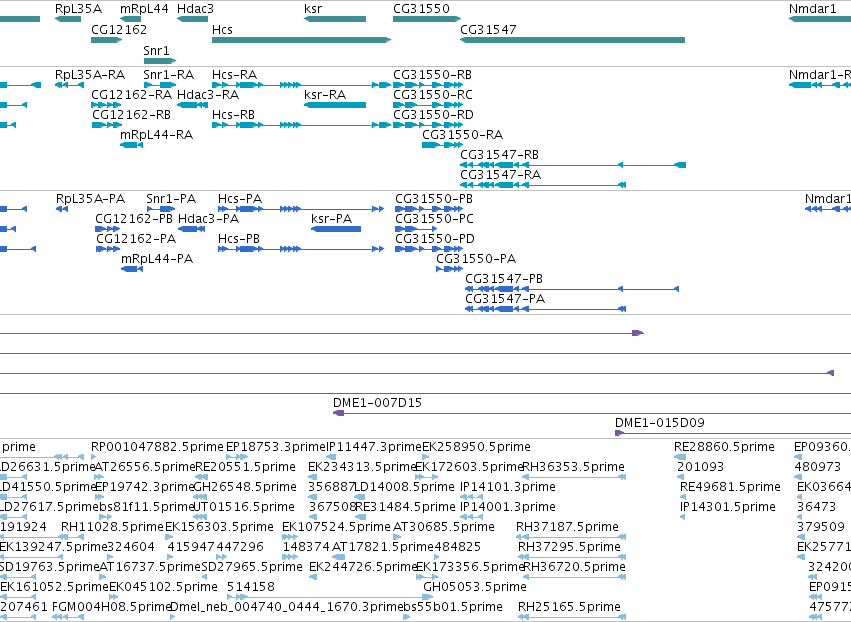Select the ksr gene bar
This screenshot has height=622, width=851.
335,19
